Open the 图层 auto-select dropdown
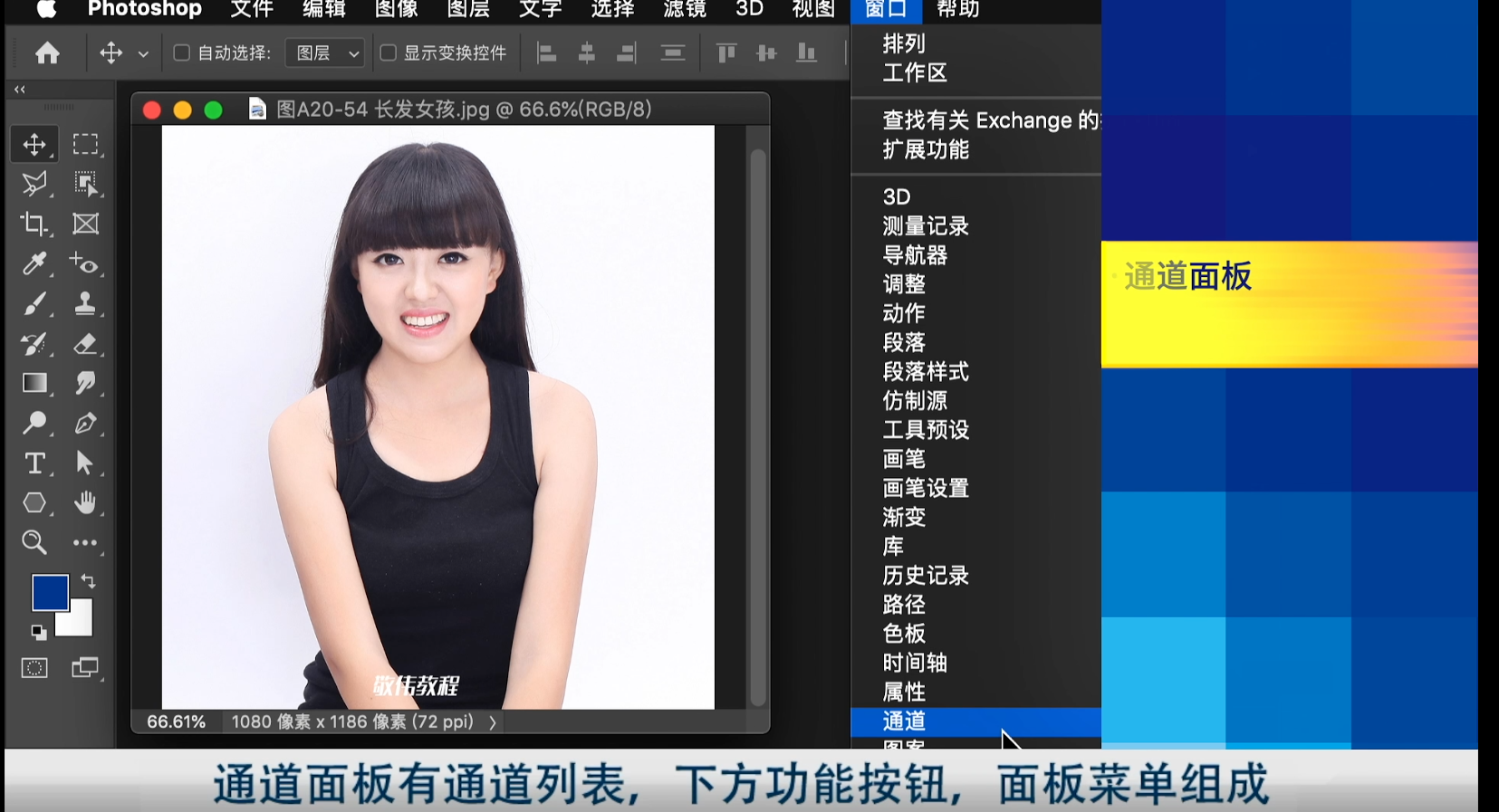This screenshot has height=812, width=1499. (x=325, y=53)
